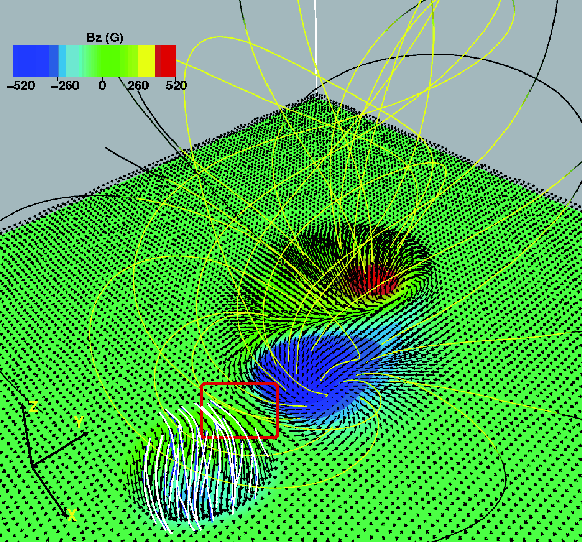The width and height of the screenshot is (582, 542).
Task: Click the 260 colorbar label
Action: pyautogui.click(x=138, y=86)
